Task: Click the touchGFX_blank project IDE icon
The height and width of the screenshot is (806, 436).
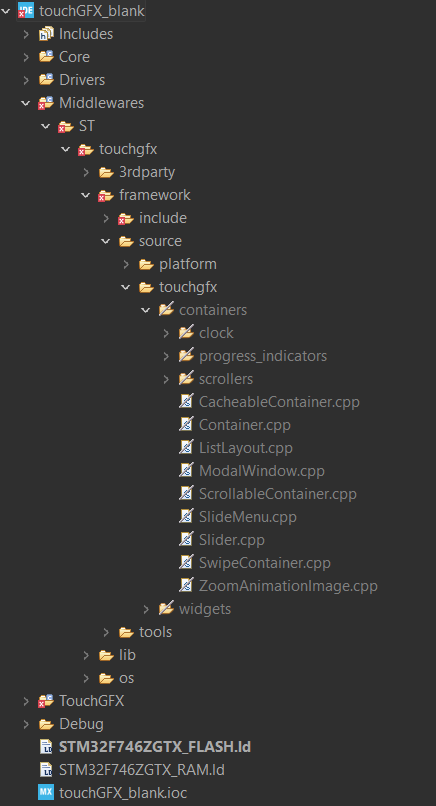Action: 26,10
